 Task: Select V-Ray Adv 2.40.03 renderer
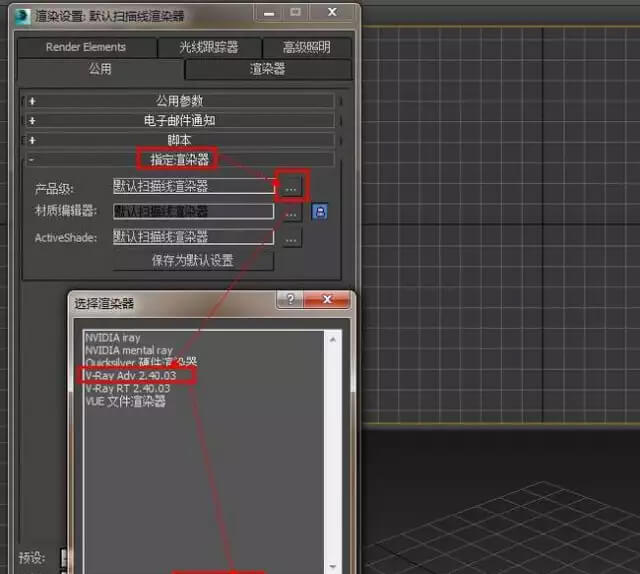[131, 375]
